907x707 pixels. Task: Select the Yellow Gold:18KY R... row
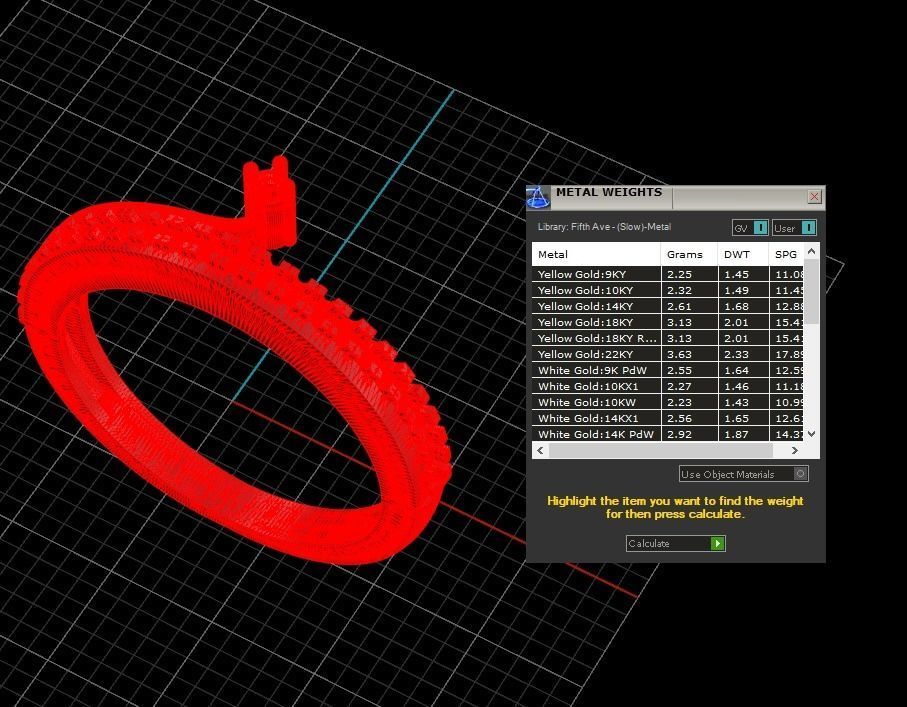[x=668, y=338]
